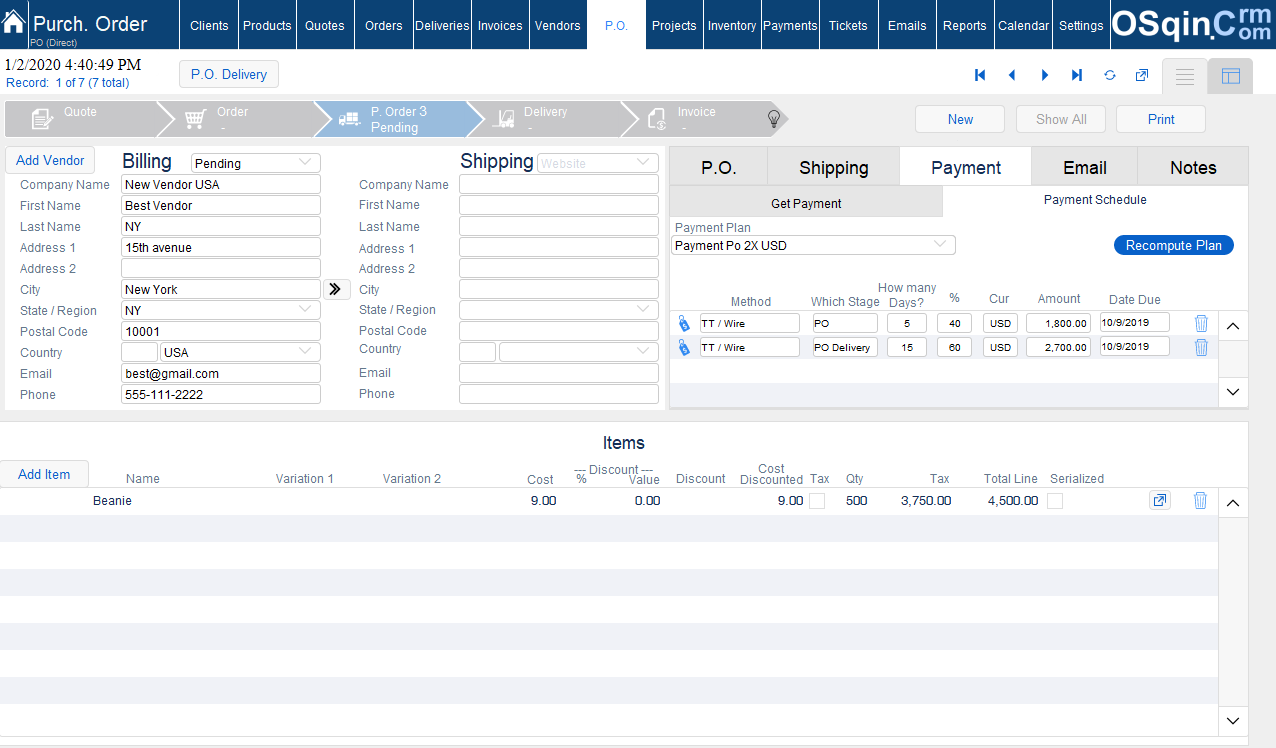Click the Delivery forklift stage icon
The width and height of the screenshot is (1276, 748).
504,120
